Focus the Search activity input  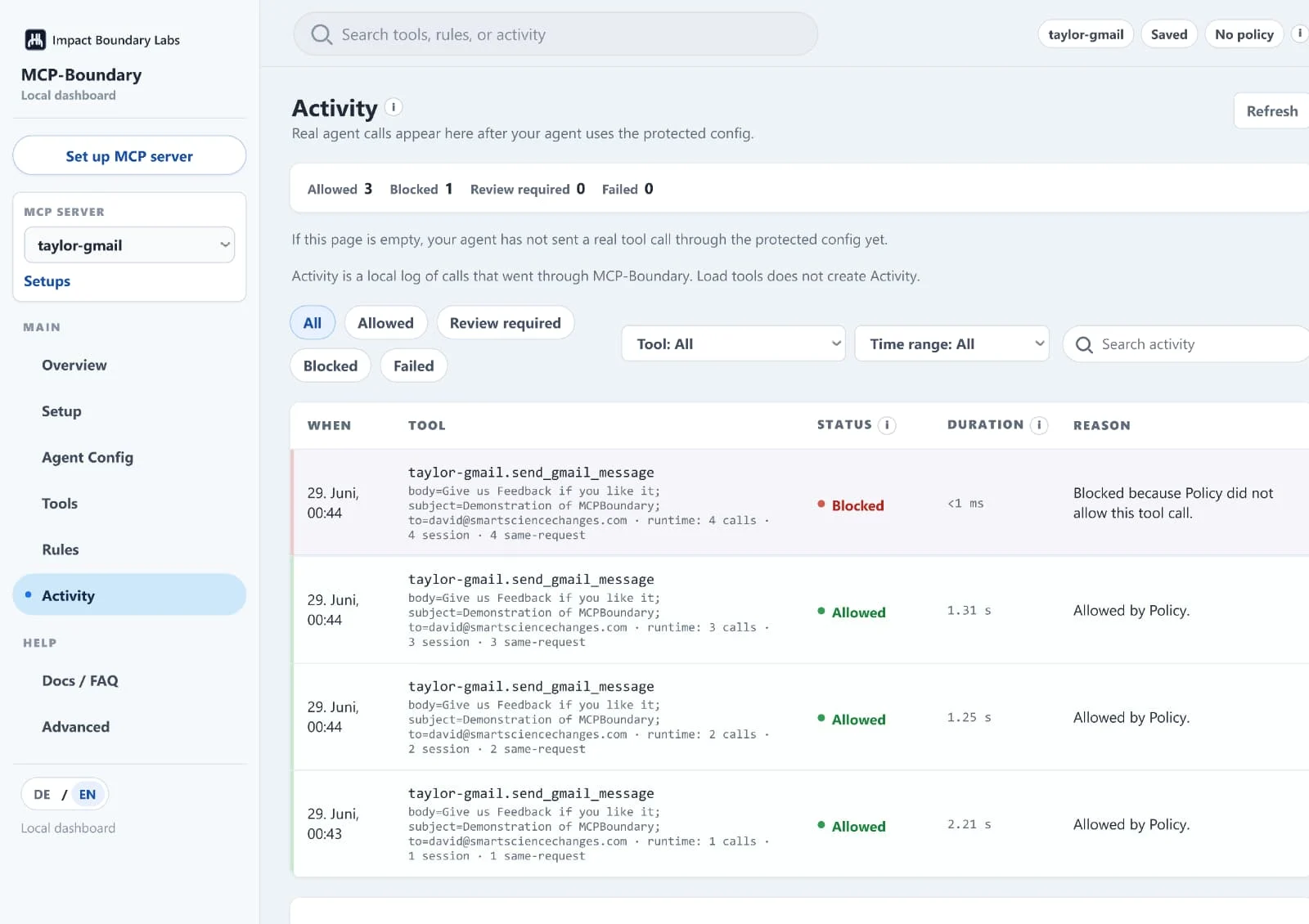coord(1186,344)
